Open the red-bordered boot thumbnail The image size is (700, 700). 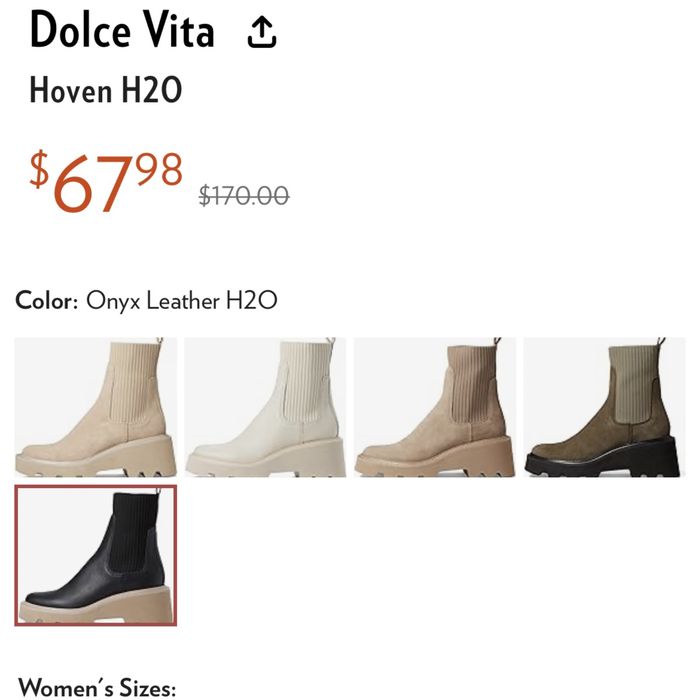[x=96, y=555]
